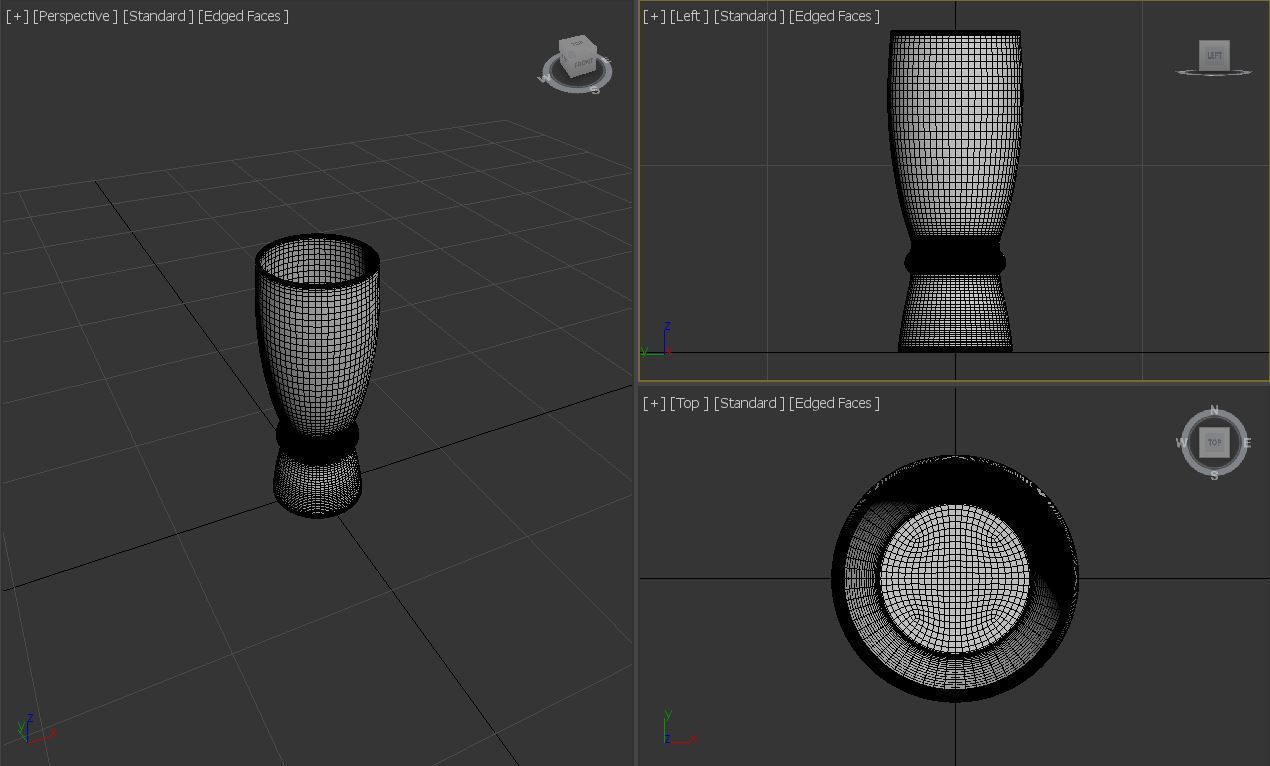Click the S compass letter in Top viewport
Viewport: 1270px width, 766px height.
click(1214, 476)
